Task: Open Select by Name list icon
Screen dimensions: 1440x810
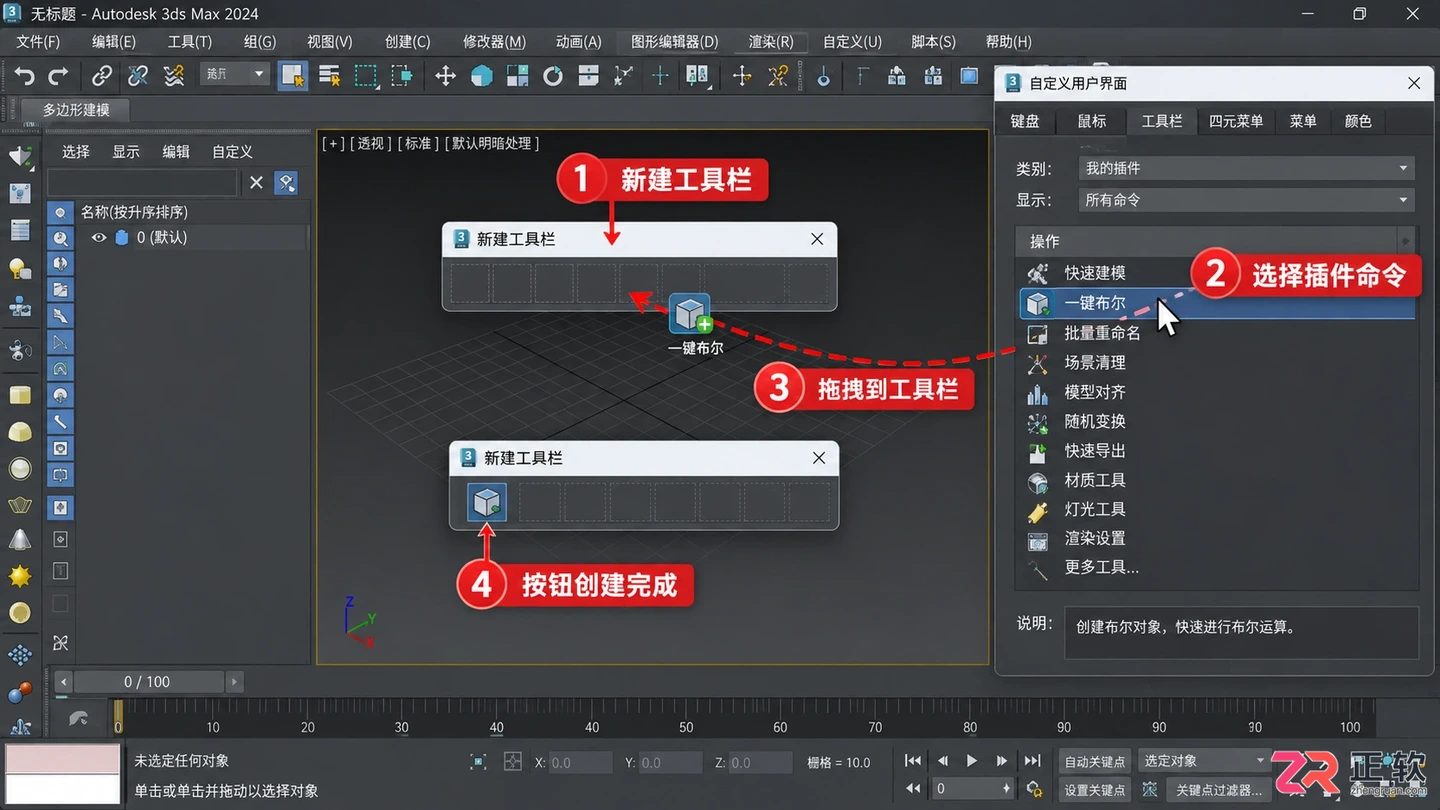Action: (x=329, y=76)
